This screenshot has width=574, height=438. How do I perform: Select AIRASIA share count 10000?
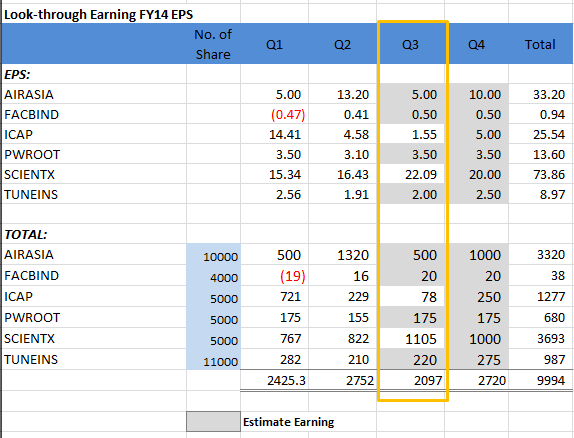(x=220, y=257)
